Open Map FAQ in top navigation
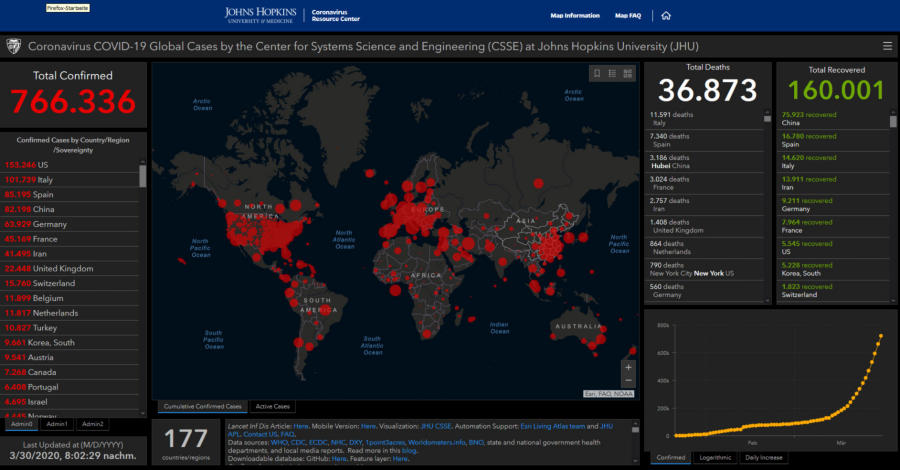900x470 pixels. point(628,16)
